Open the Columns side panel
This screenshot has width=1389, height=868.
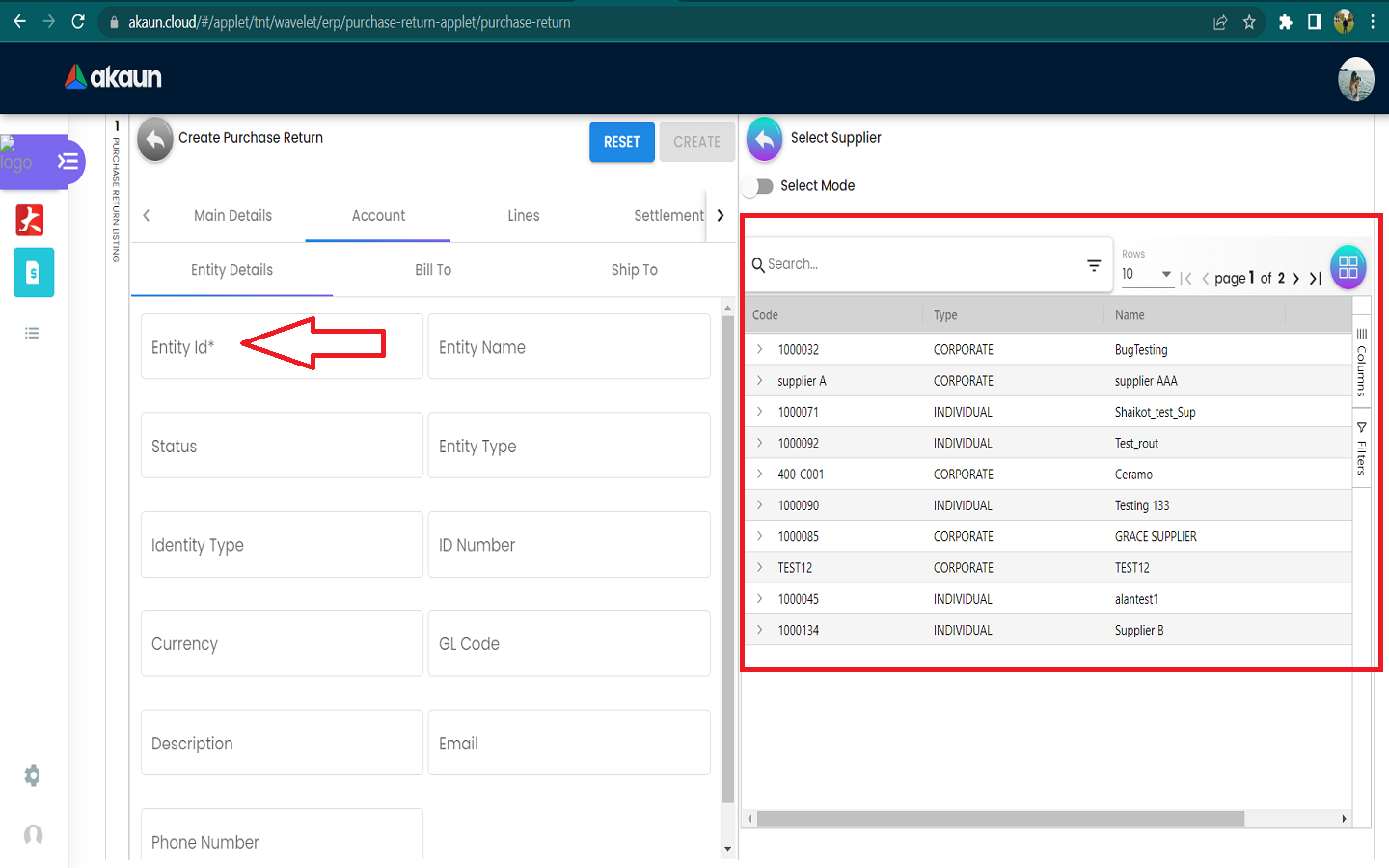[1361, 364]
